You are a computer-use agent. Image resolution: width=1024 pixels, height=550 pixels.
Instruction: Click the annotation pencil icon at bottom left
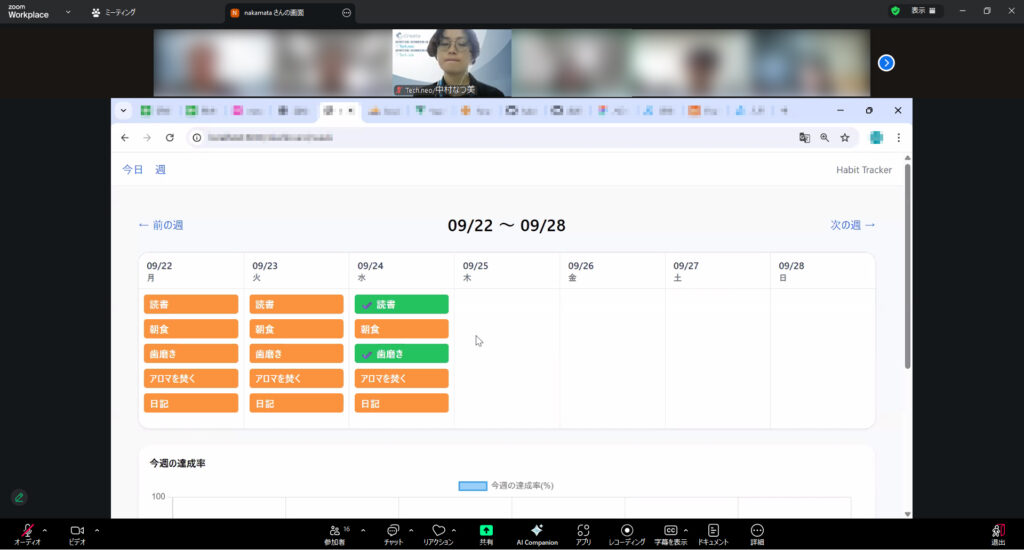(19, 497)
